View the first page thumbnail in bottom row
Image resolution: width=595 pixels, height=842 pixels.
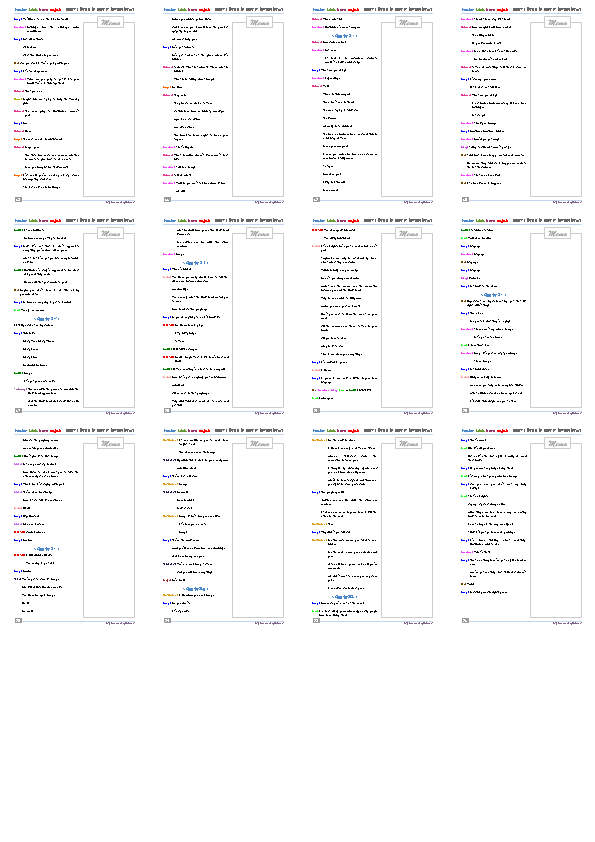tap(74, 526)
